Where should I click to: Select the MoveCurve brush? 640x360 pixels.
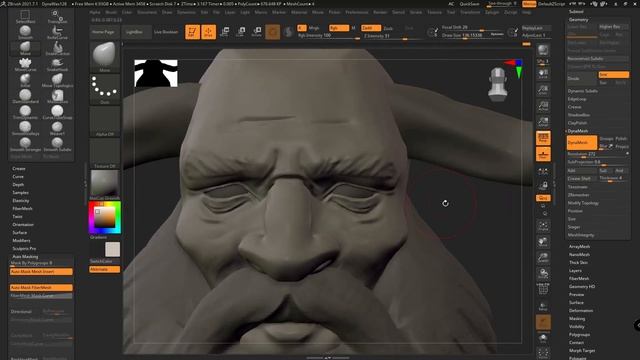(x=25, y=64)
